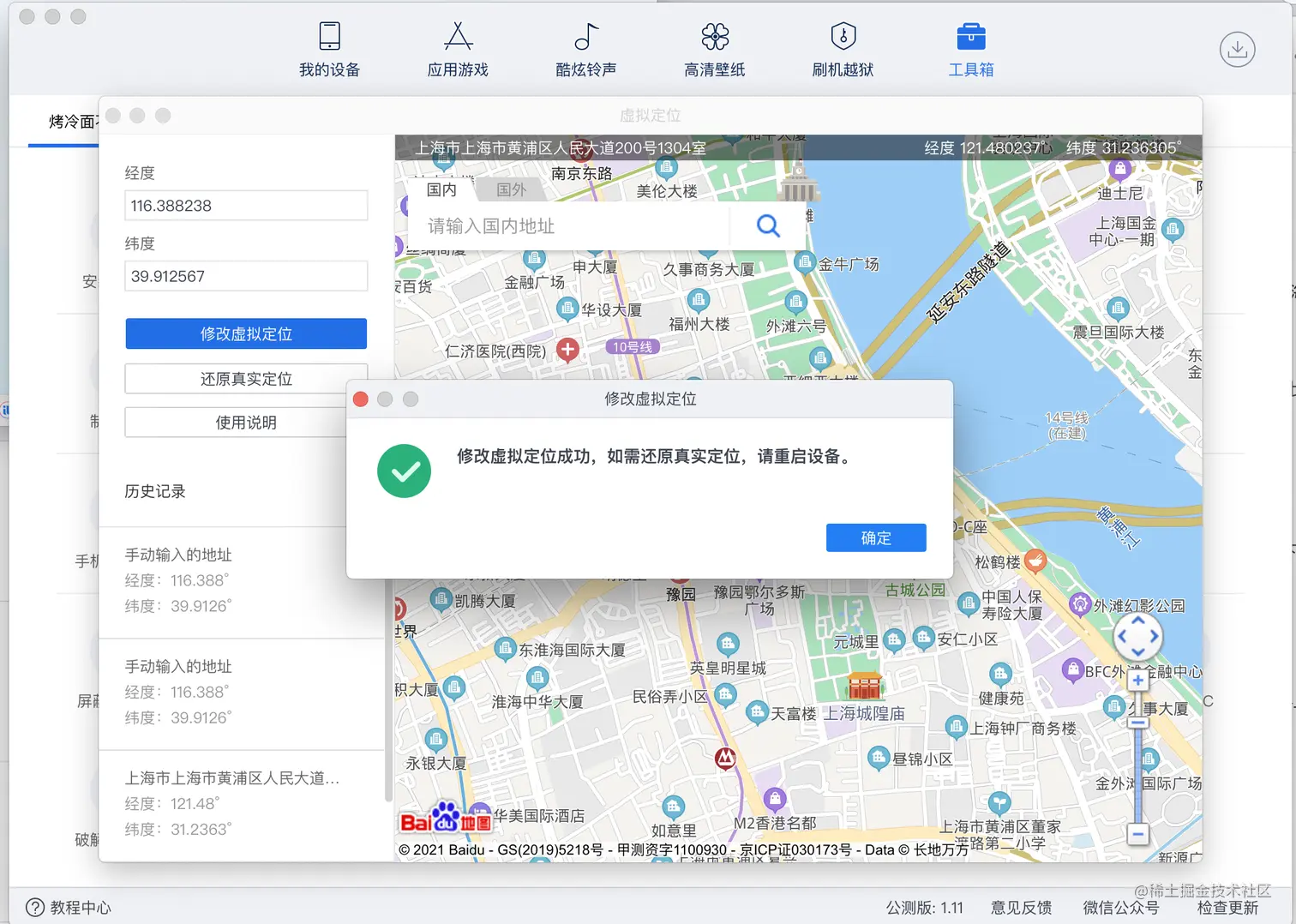Click the 中国人保寿险大厦 building marker
Screen dimensions: 1296x924
point(968,603)
